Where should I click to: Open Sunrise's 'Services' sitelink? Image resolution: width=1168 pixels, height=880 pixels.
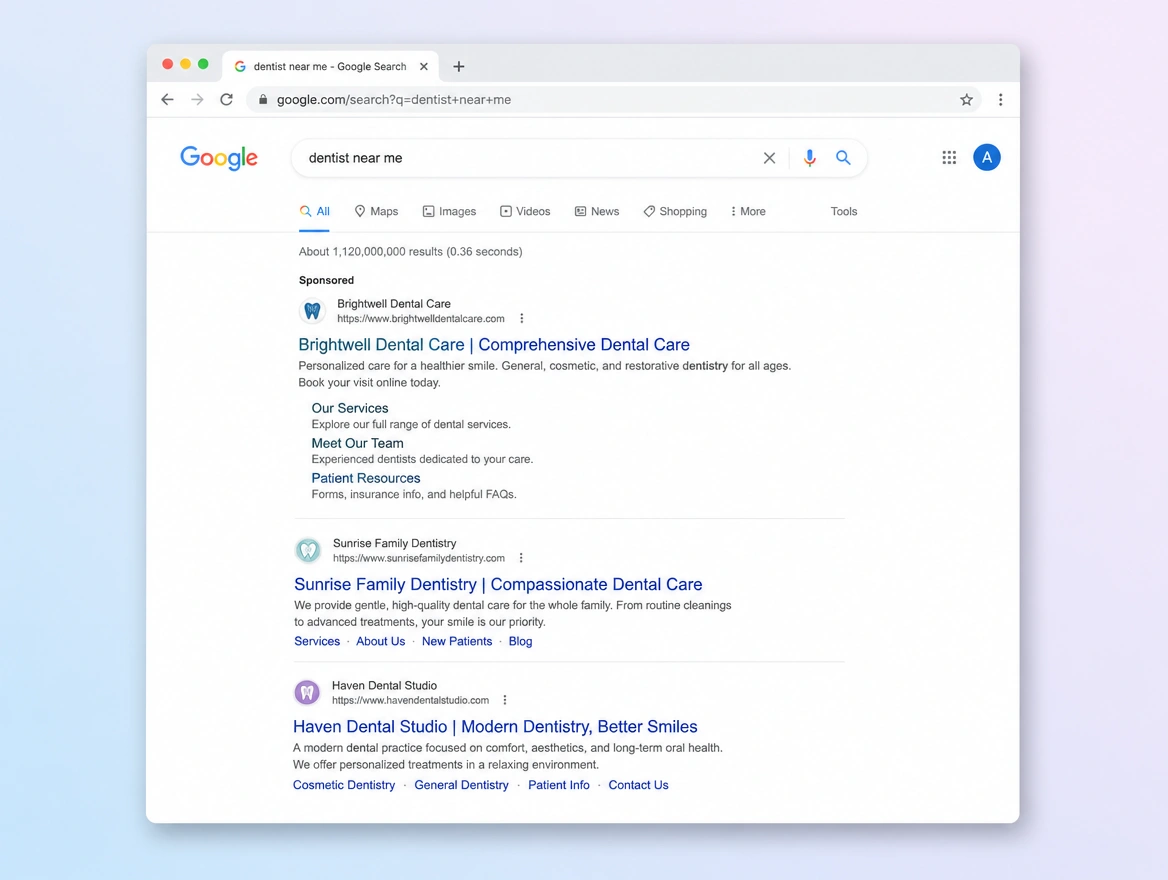tap(317, 642)
